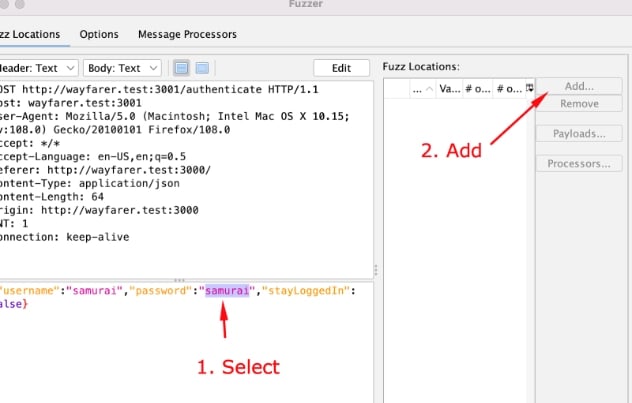Click the first '# o...' column header
The height and width of the screenshot is (403, 632).
tap(478, 89)
